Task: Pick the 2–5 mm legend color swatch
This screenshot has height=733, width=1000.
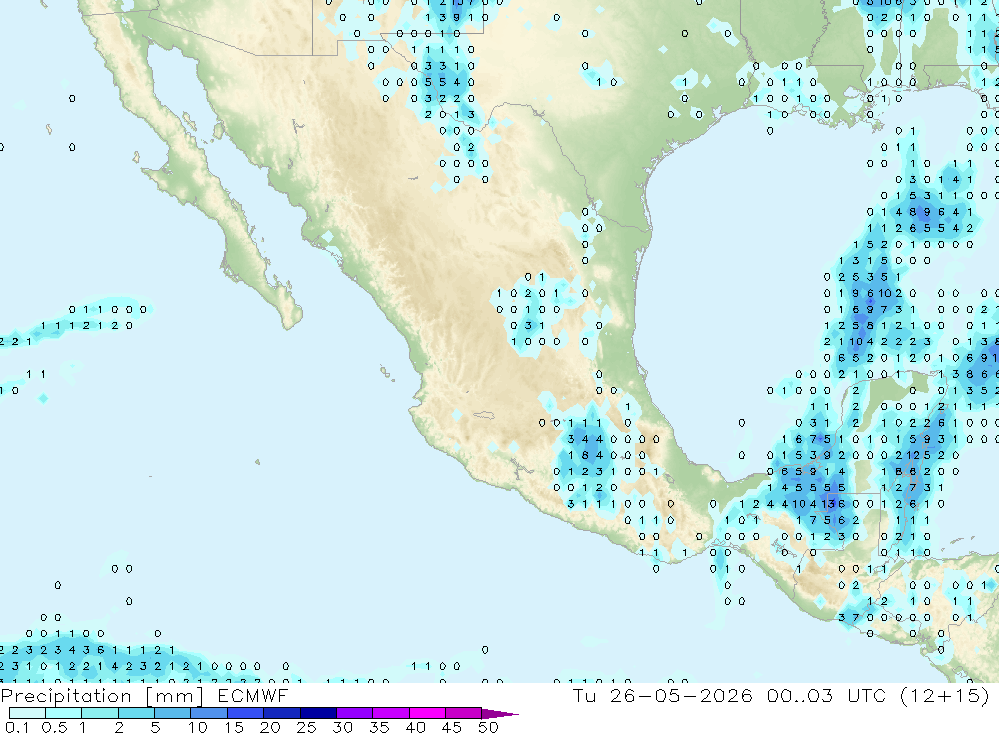Action: tap(136, 713)
